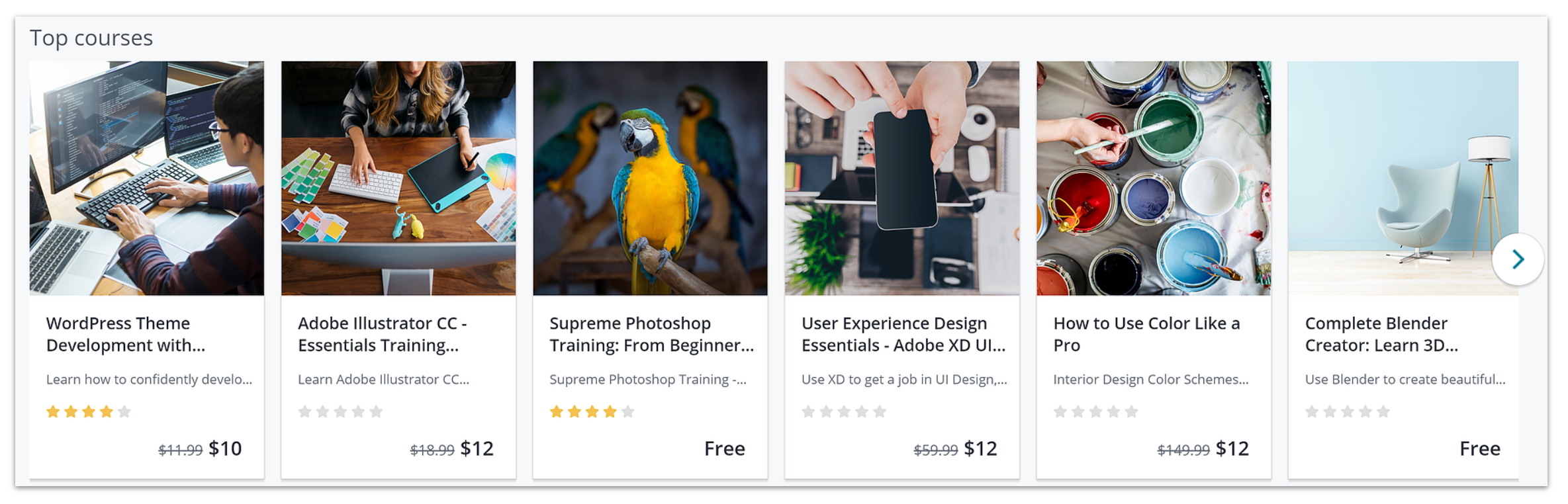1568x504 pixels.
Task: Select the paint cans color course image
Action: (1154, 179)
